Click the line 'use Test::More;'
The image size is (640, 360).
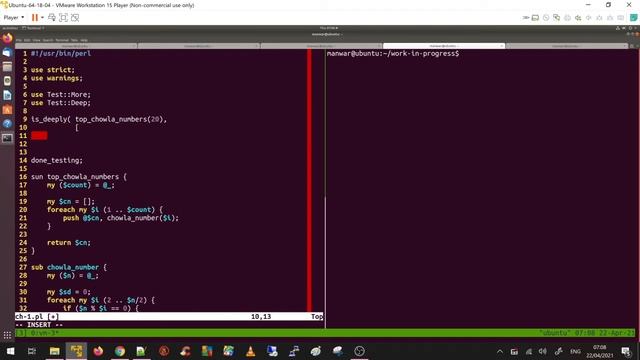tap(61, 95)
